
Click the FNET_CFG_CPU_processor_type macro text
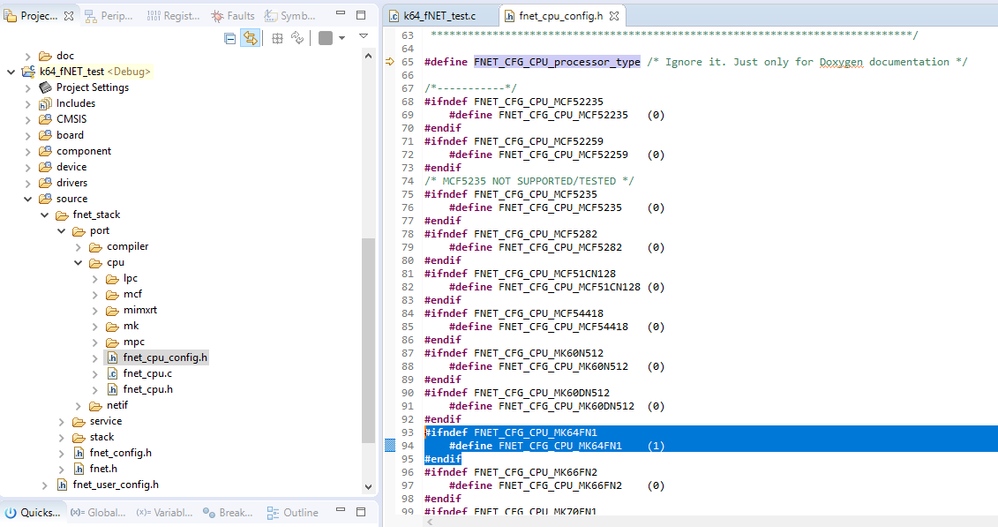[x=557, y=62]
